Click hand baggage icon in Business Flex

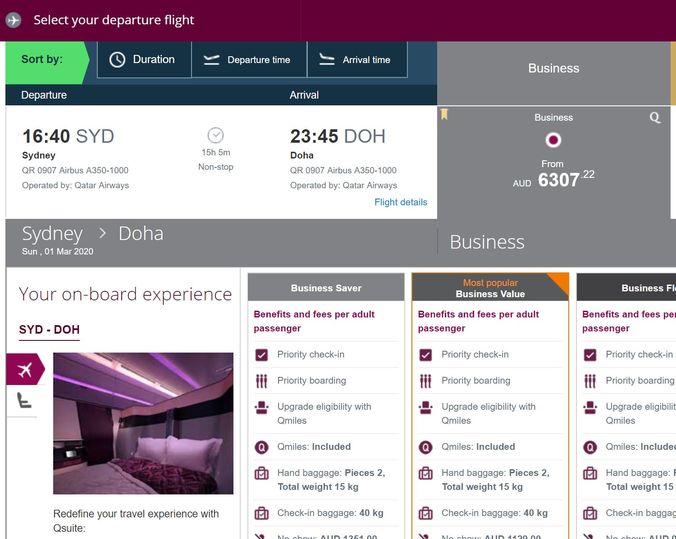590,473
